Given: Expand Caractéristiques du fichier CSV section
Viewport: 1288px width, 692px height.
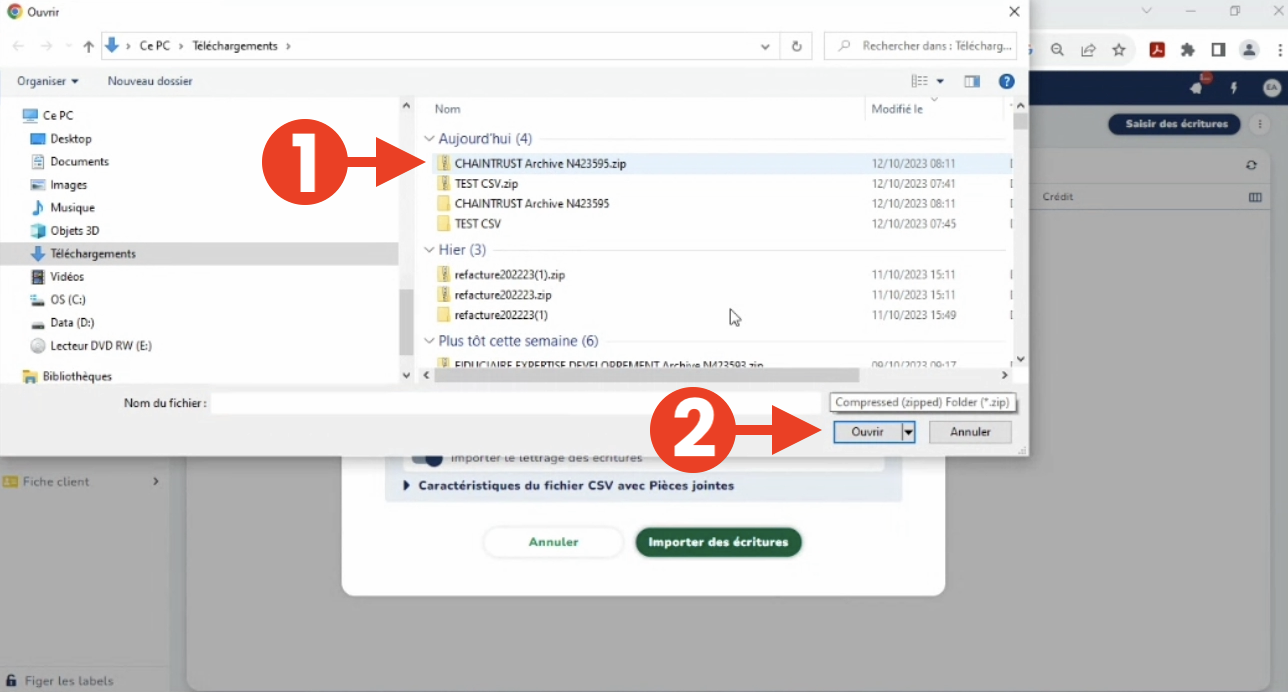Looking at the screenshot, I should 568,486.
